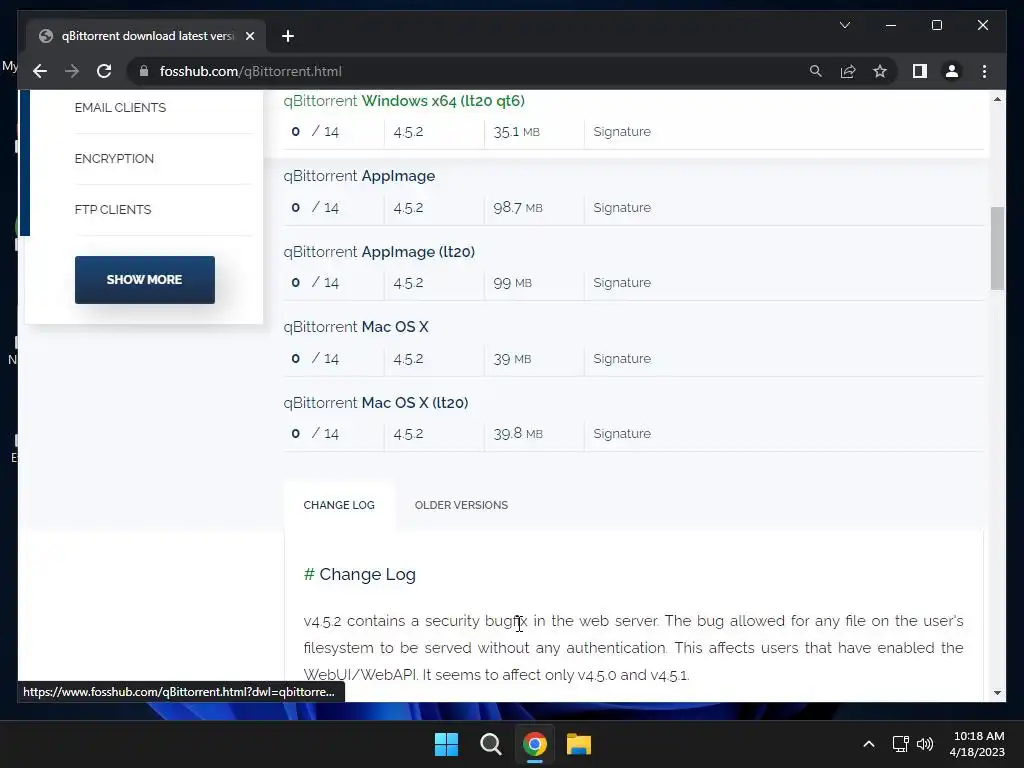Click the forward navigation arrow

click(72, 71)
